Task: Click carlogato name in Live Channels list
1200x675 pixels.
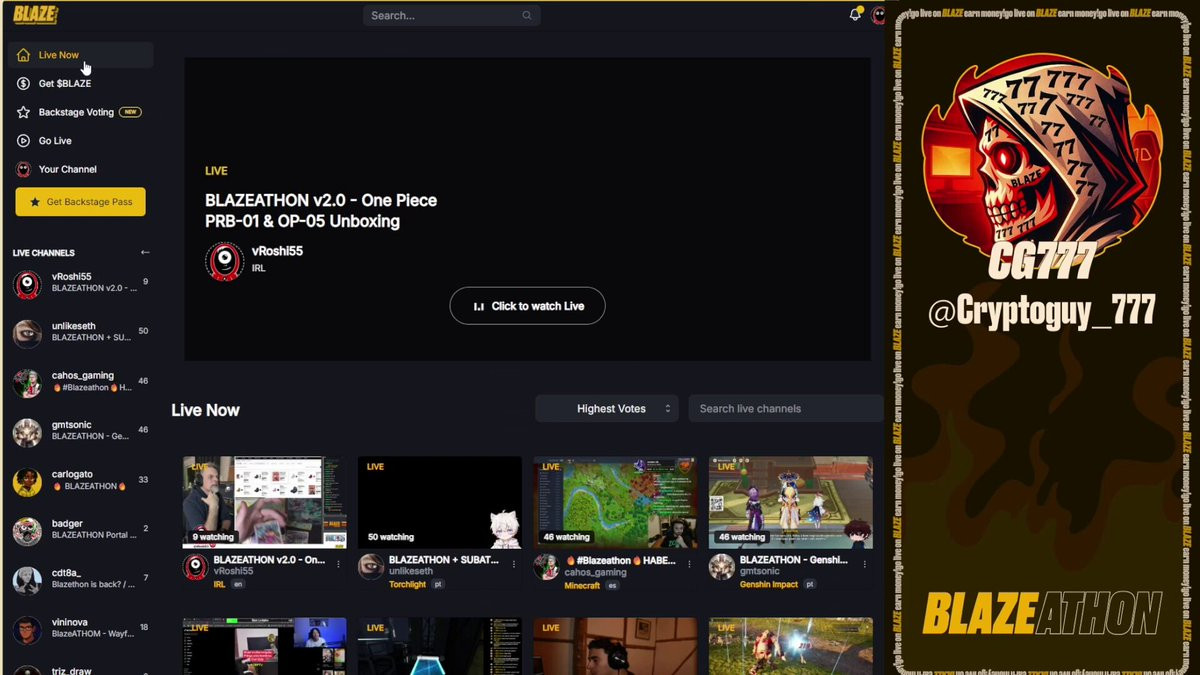Action: click(x=72, y=474)
